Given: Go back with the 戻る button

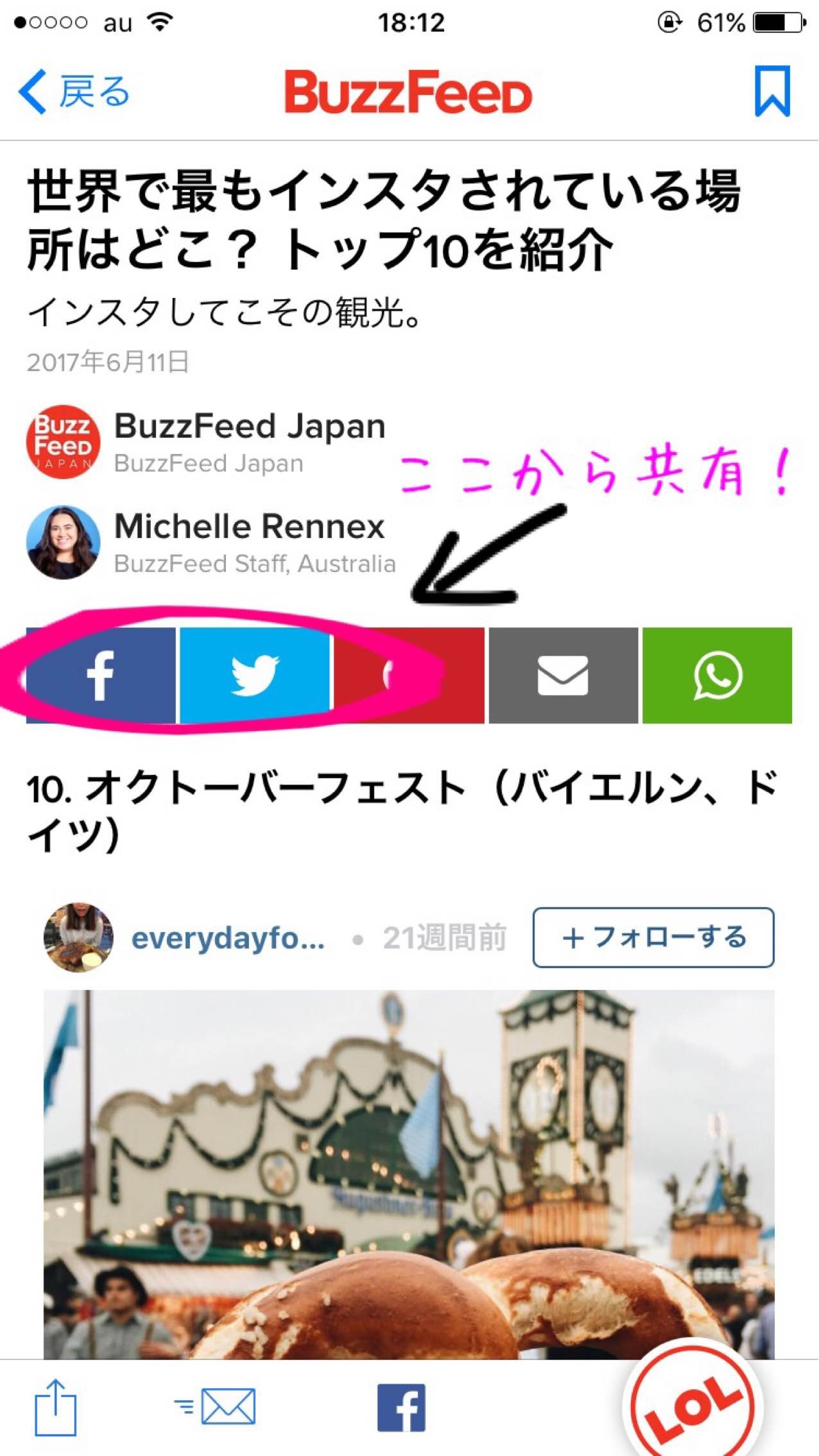Looking at the screenshot, I should coord(74,91).
